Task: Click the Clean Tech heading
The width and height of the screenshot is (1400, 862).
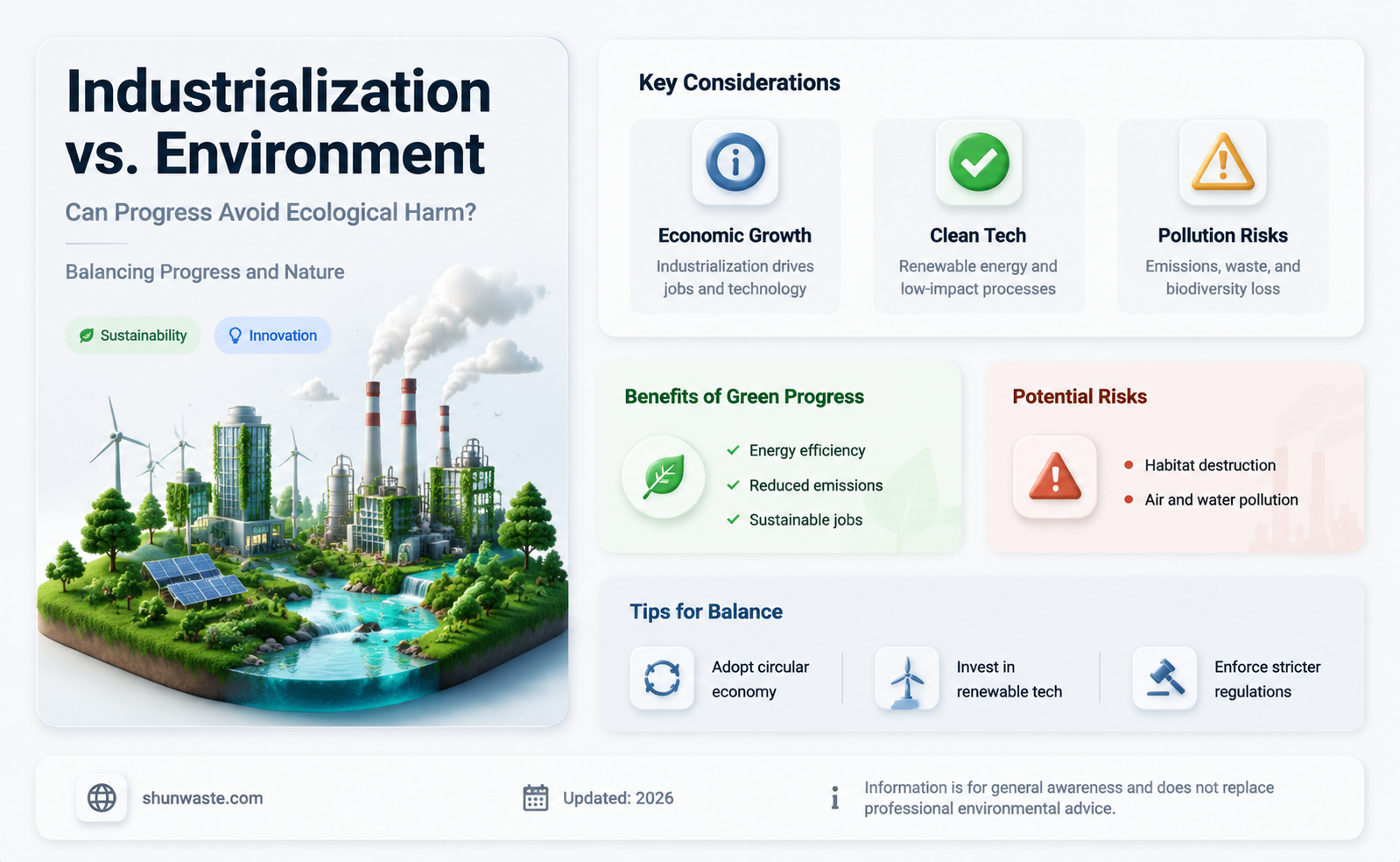Action: click(x=978, y=236)
